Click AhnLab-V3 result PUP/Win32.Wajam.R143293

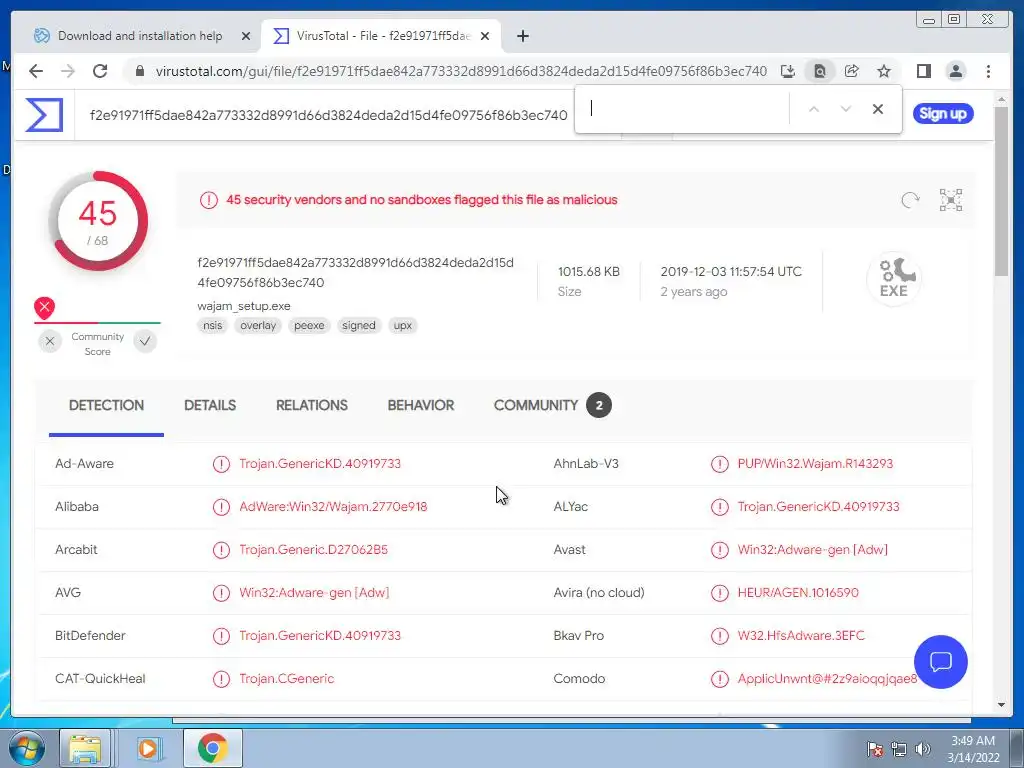[815, 464]
